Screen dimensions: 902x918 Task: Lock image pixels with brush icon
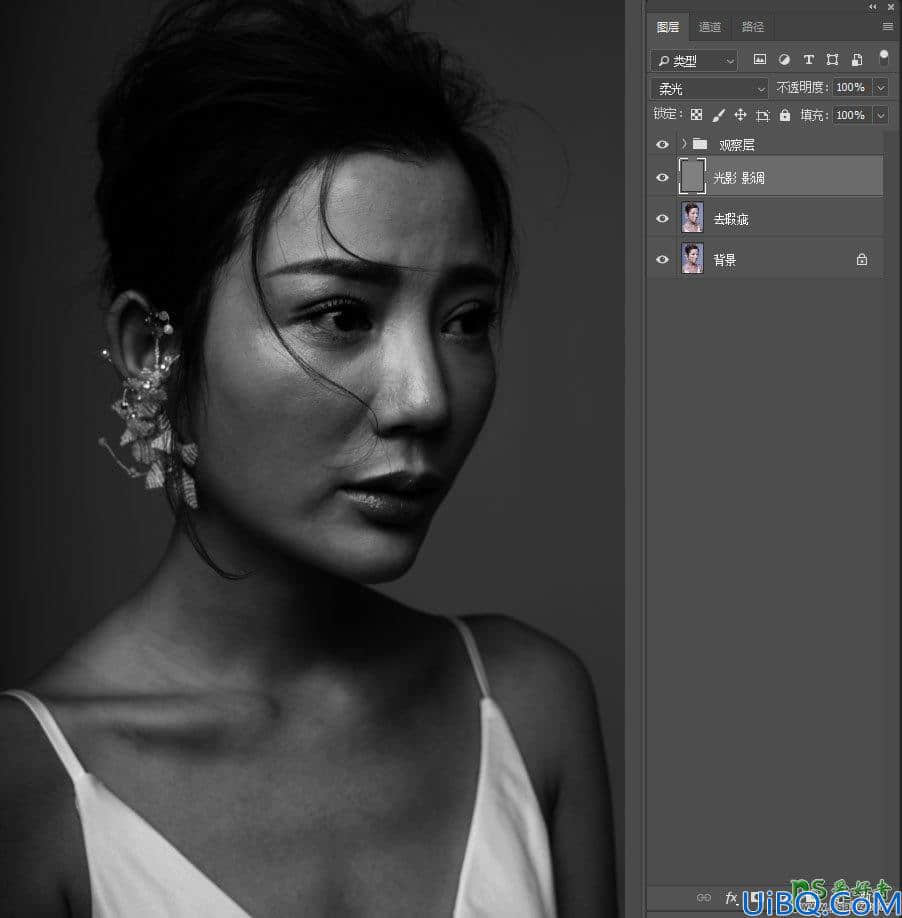point(718,115)
